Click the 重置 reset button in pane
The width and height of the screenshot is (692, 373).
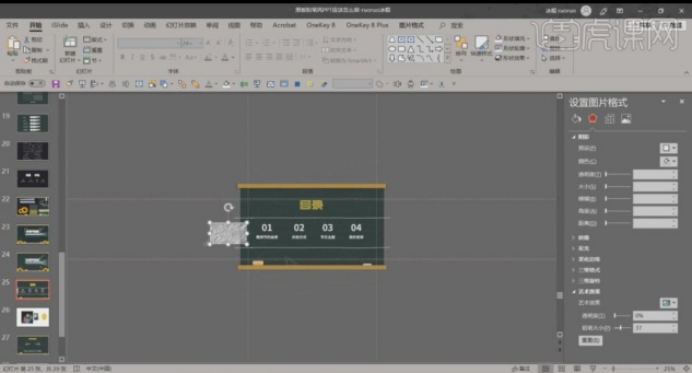590,340
